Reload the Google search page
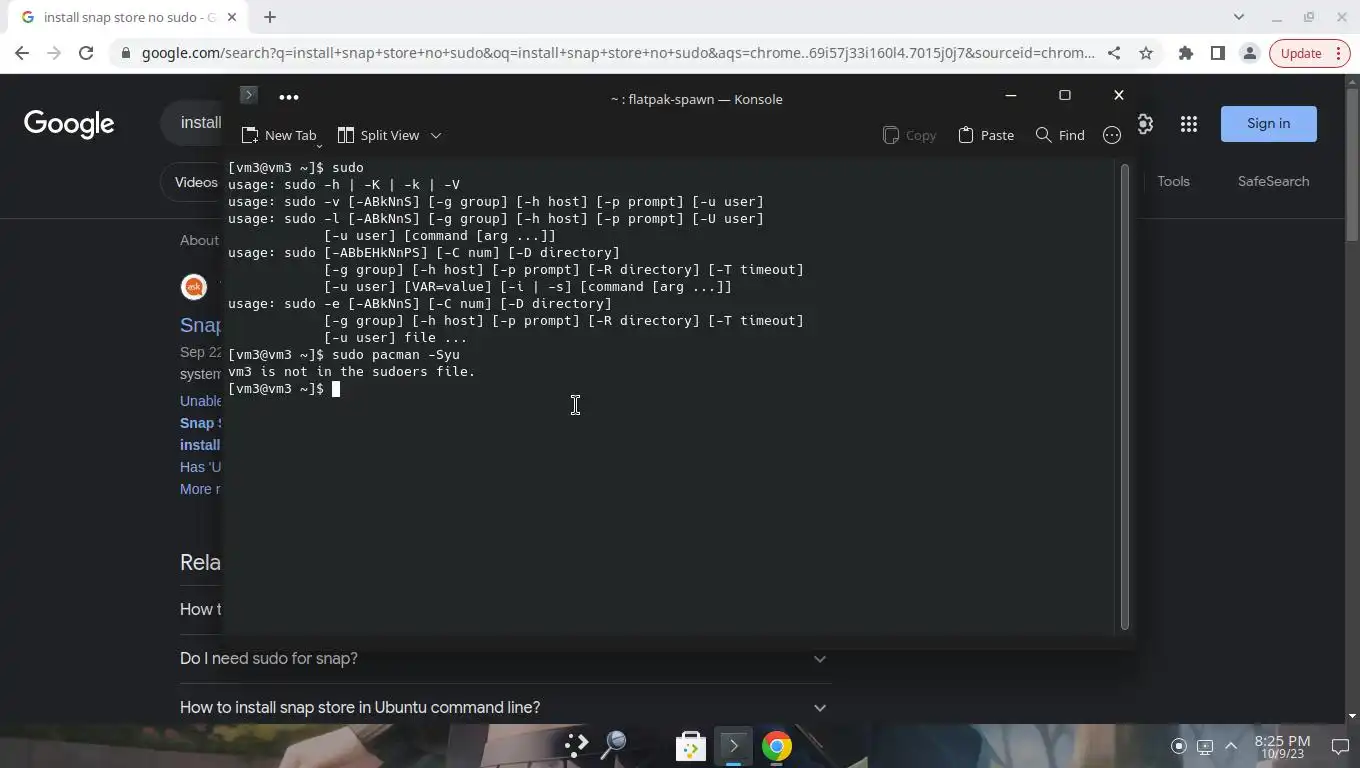 (86, 53)
